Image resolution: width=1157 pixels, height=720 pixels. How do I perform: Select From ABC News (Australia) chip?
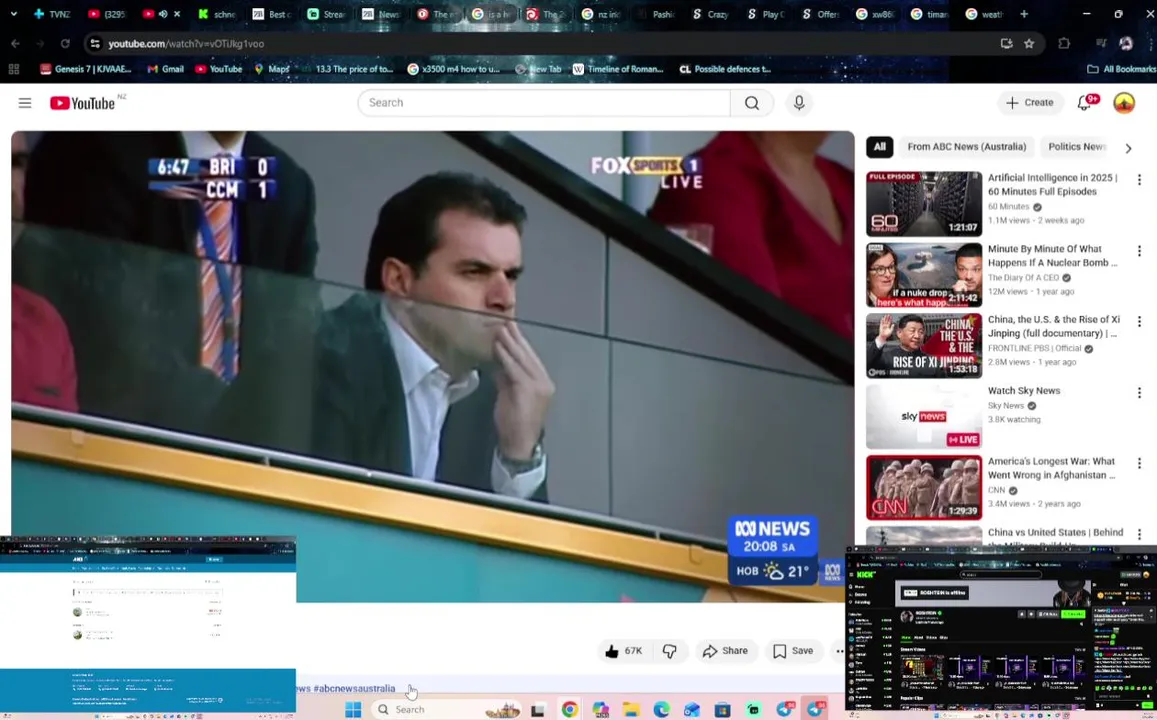point(967,147)
